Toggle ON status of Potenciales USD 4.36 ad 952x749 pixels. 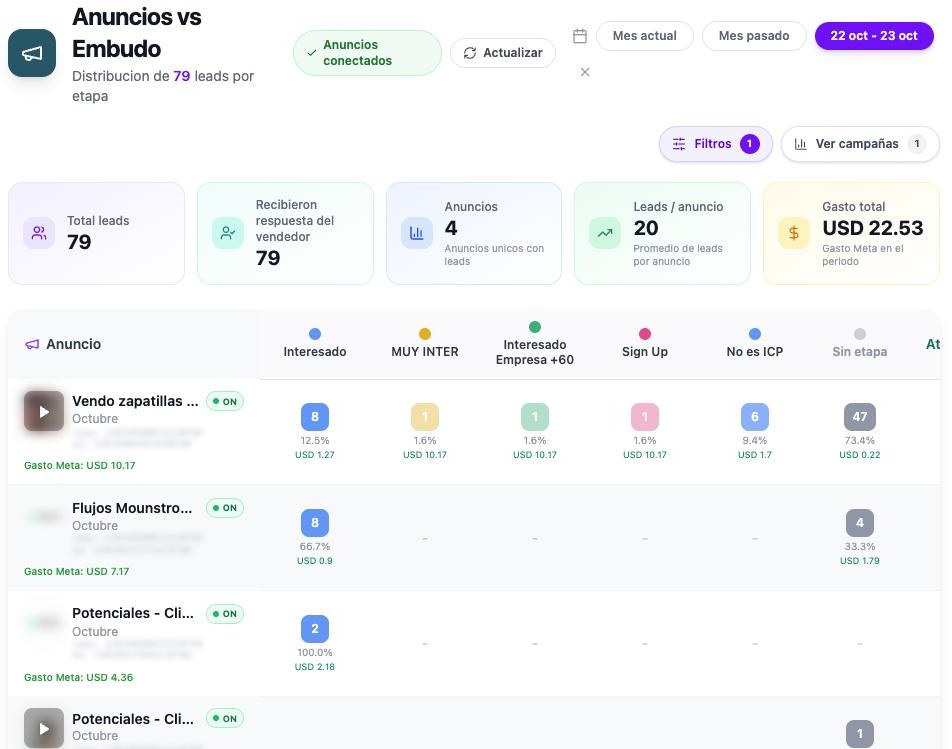click(x=225, y=614)
